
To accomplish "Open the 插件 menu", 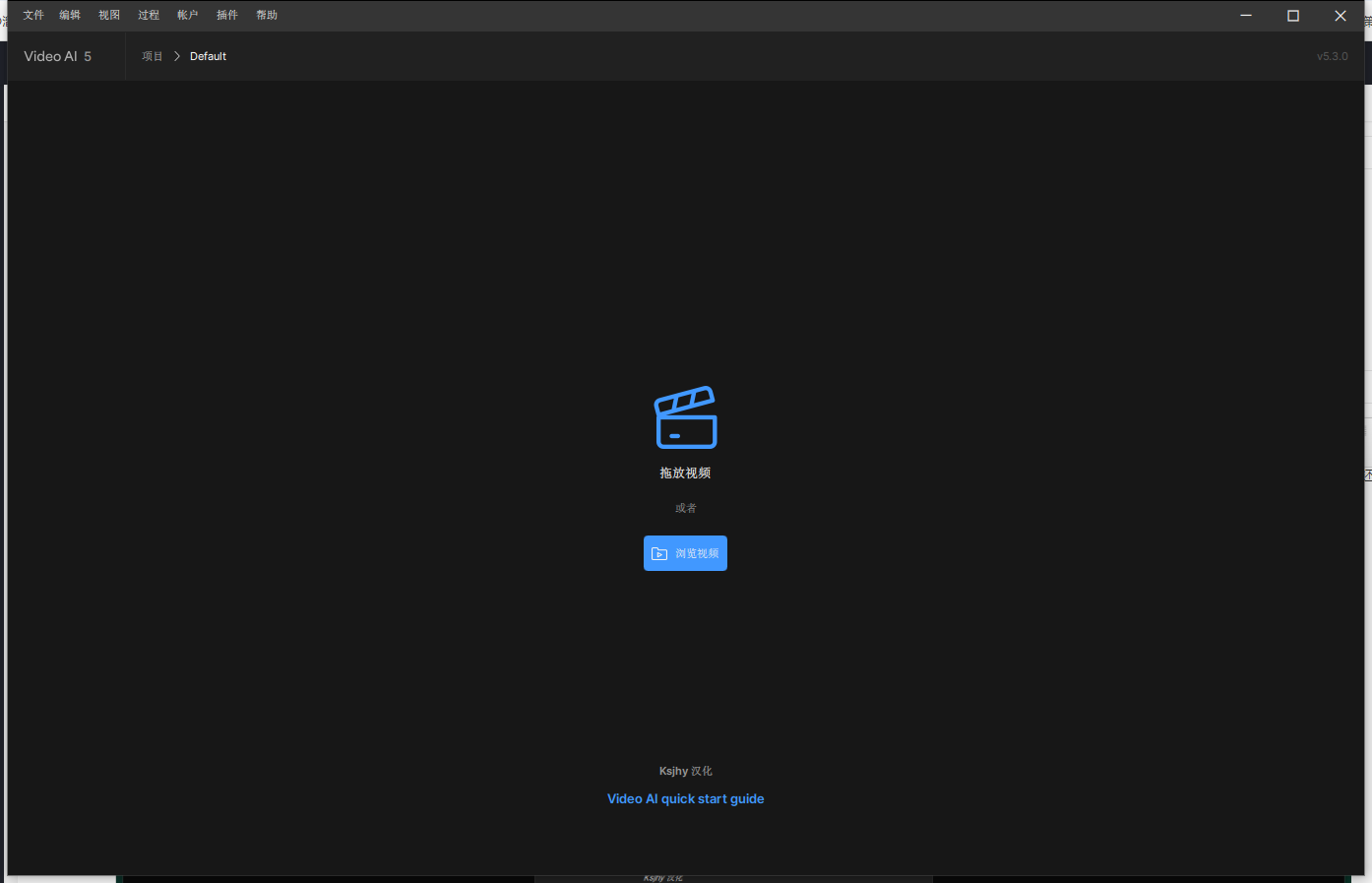I will (227, 15).
